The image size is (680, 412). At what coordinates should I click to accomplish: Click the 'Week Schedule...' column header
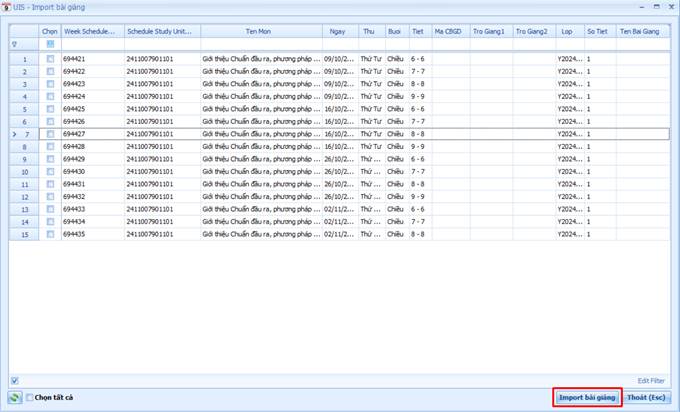pyautogui.click(x=93, y=31)
